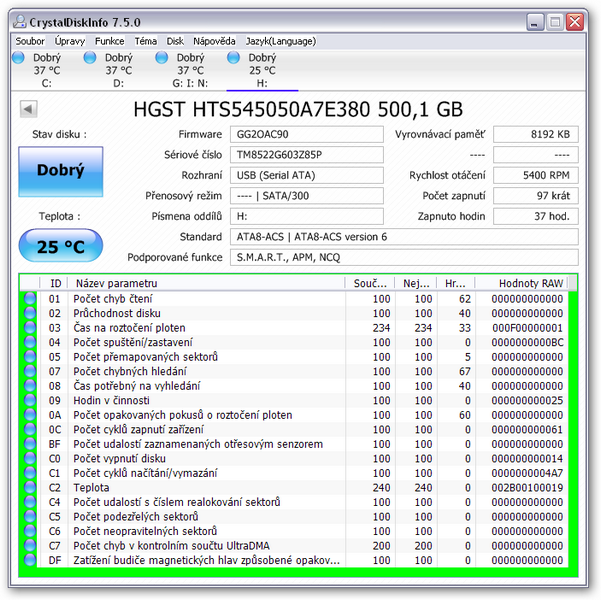Click the CrystalDiskInfo title bar app icon
Image resolution: width=601 pixels, height=600 pixels.
click(20, 22)
